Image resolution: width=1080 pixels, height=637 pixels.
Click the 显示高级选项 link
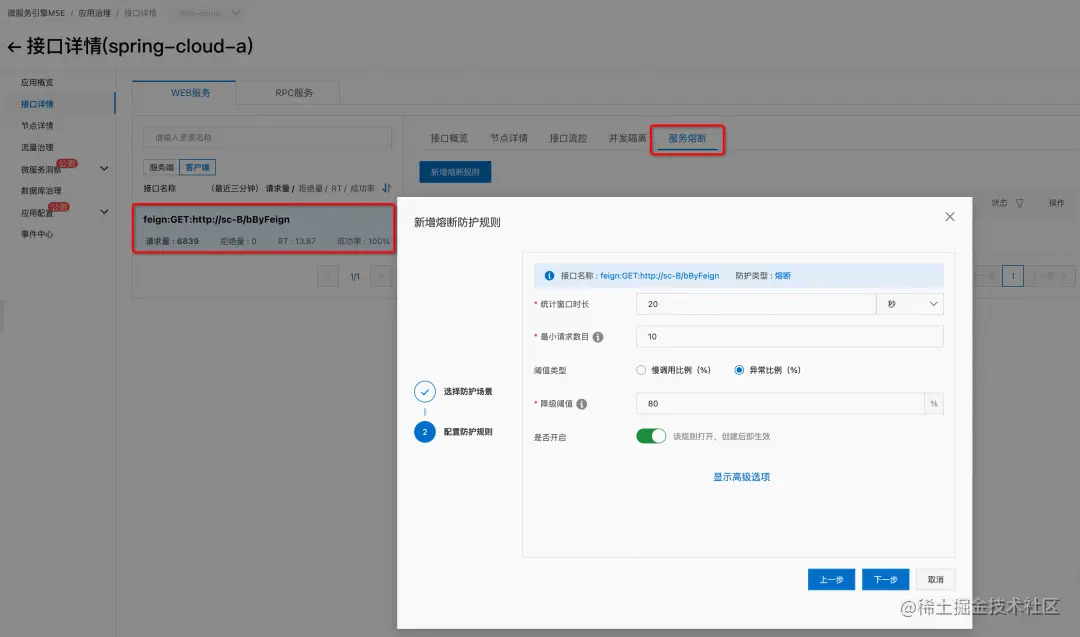tap(742, 477)
